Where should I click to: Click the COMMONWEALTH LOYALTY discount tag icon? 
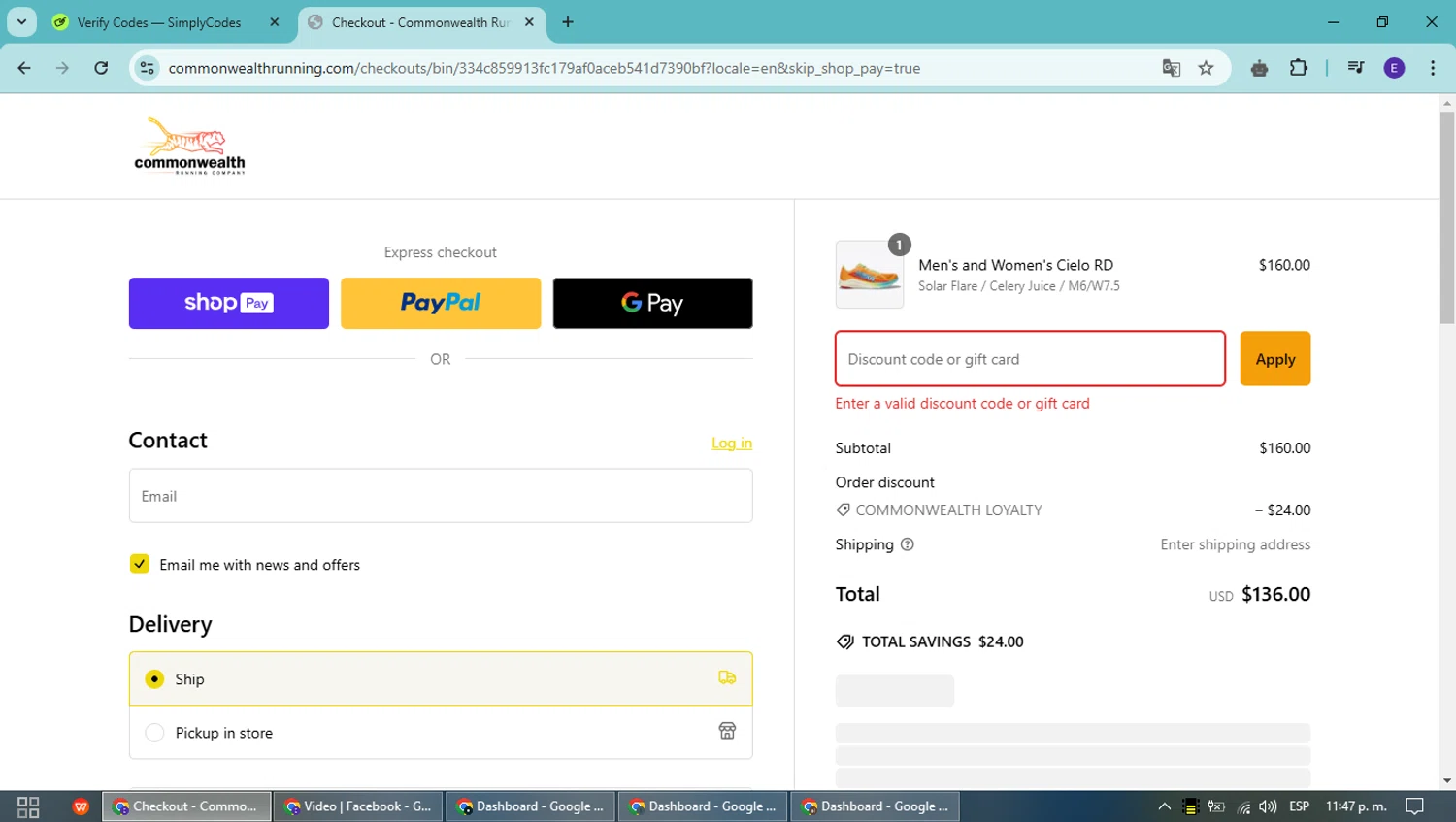[x=844, y=510]
